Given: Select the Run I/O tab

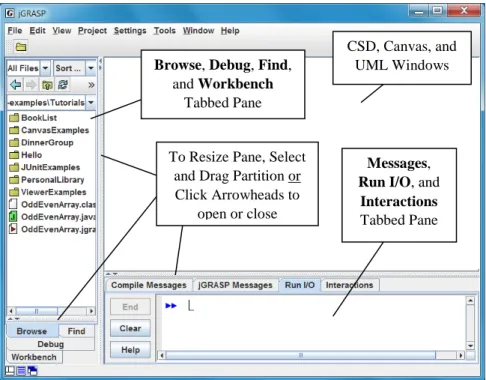Looking at the screenshot, I should pyautogui.click(x=300, y=285).
